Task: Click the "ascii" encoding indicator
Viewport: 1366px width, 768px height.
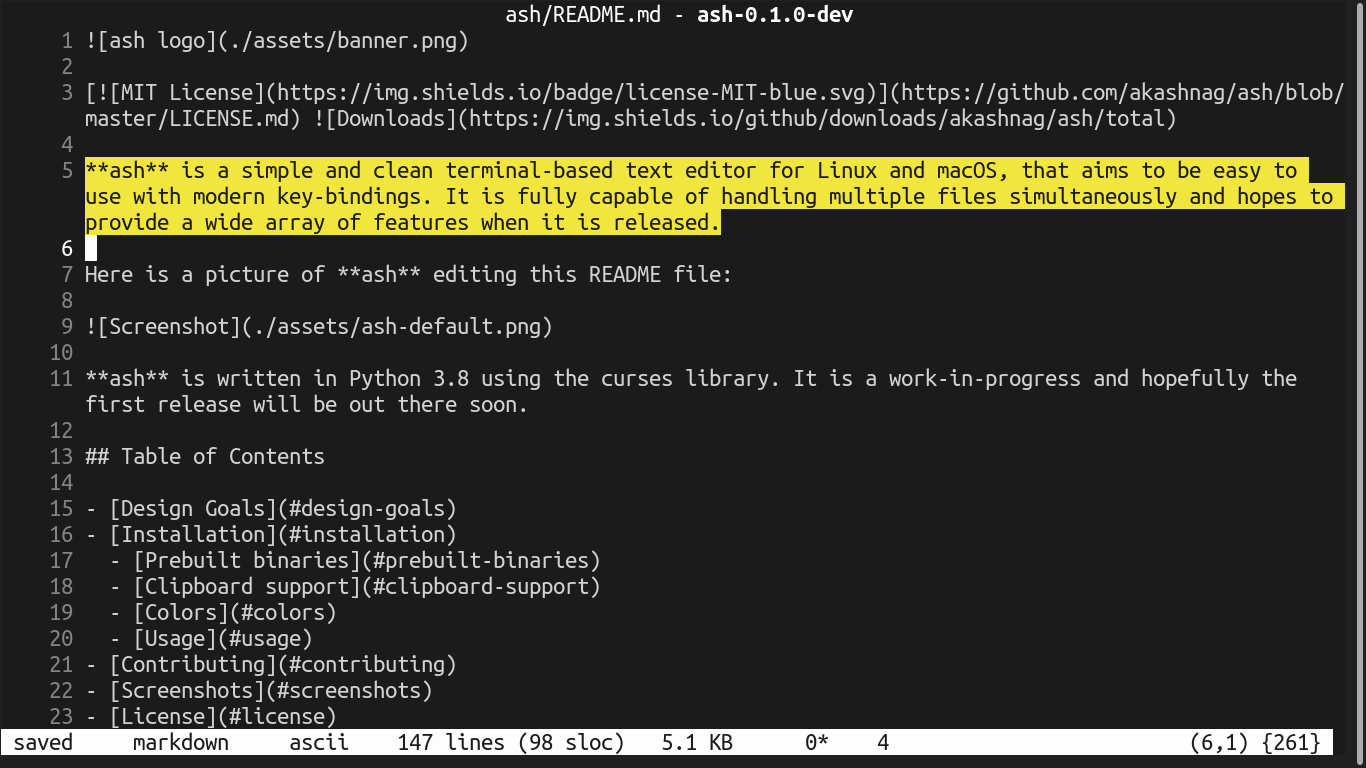Action: coord(318,742)
